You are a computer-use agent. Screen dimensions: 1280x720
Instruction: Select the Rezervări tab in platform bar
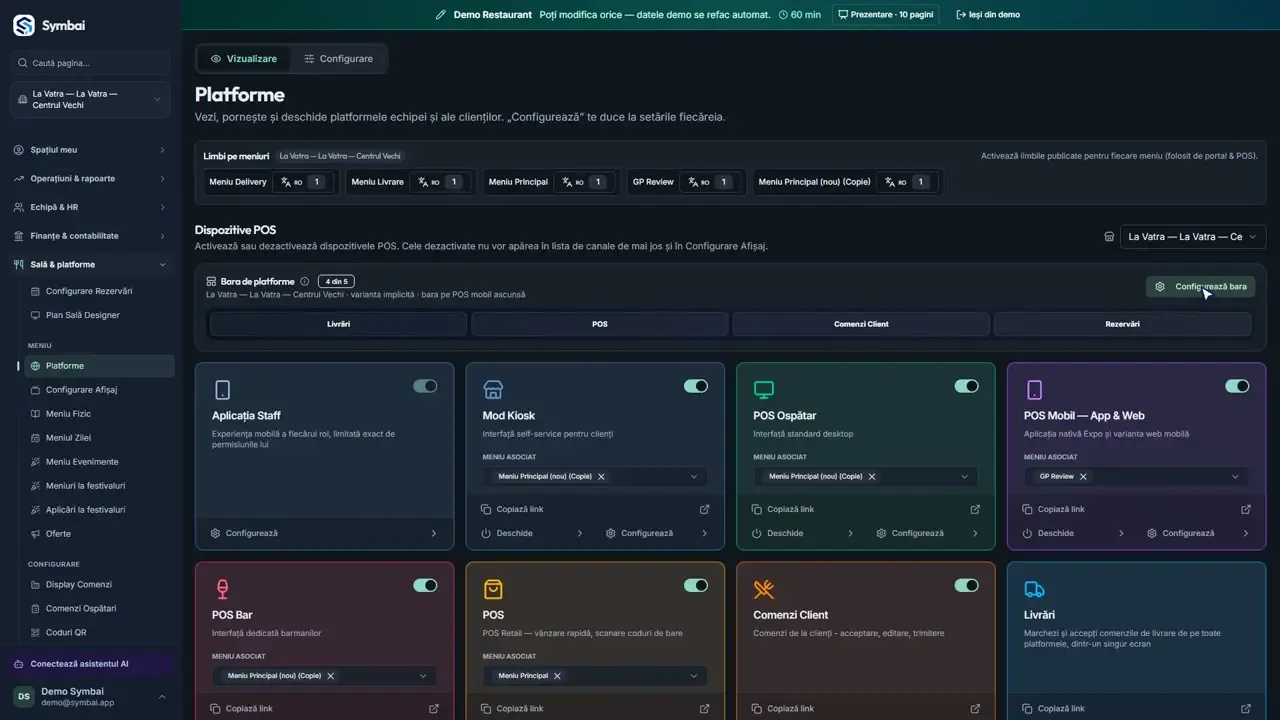(1122, 324)
